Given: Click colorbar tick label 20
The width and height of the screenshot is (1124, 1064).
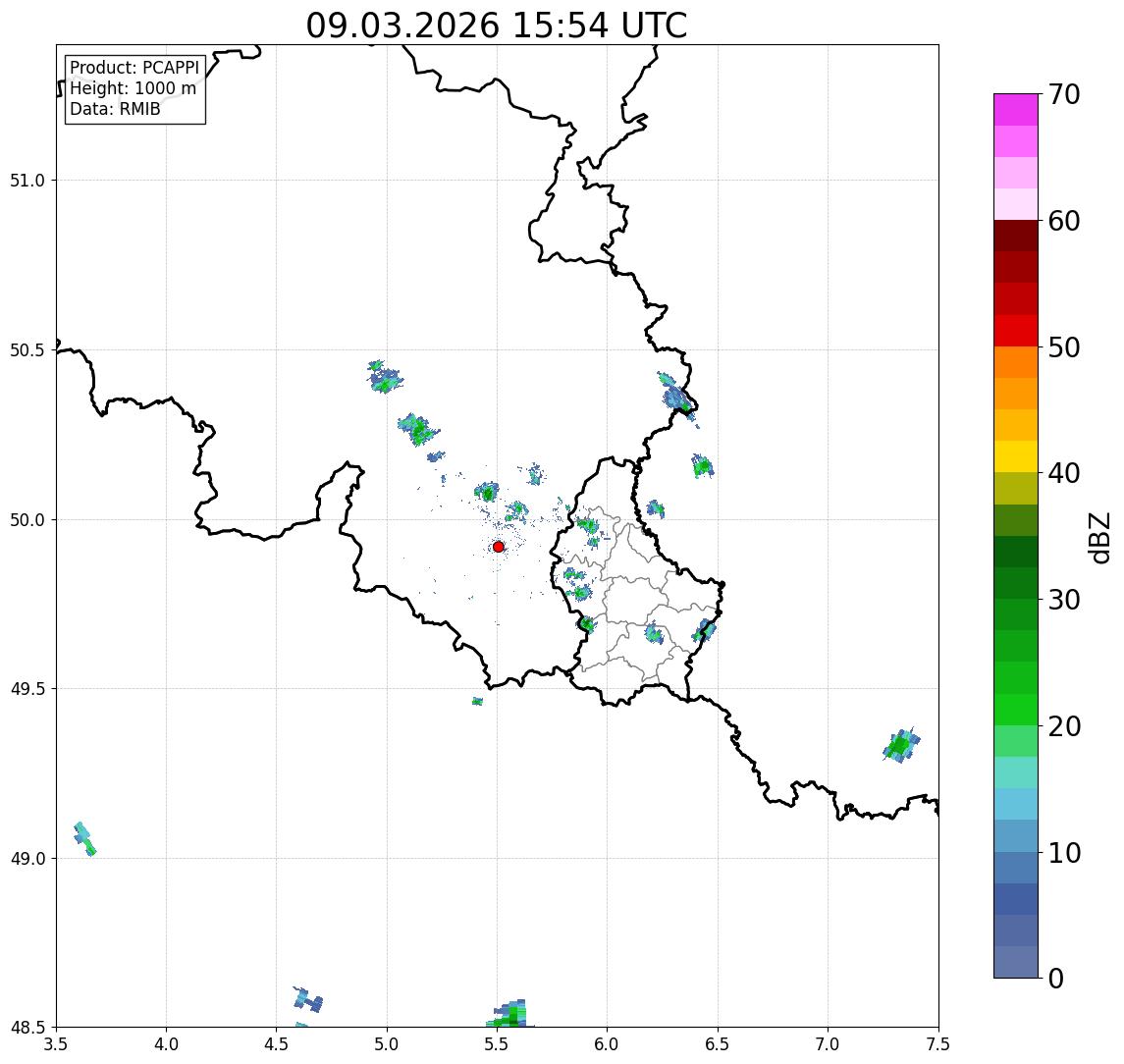Looking at the screenshot, I should (1064, 725).
